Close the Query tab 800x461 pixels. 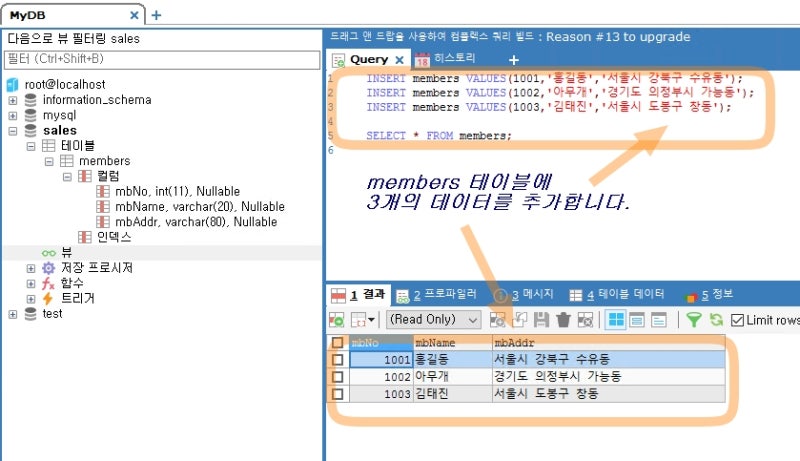pyautogui.click(x=399, y=60)
